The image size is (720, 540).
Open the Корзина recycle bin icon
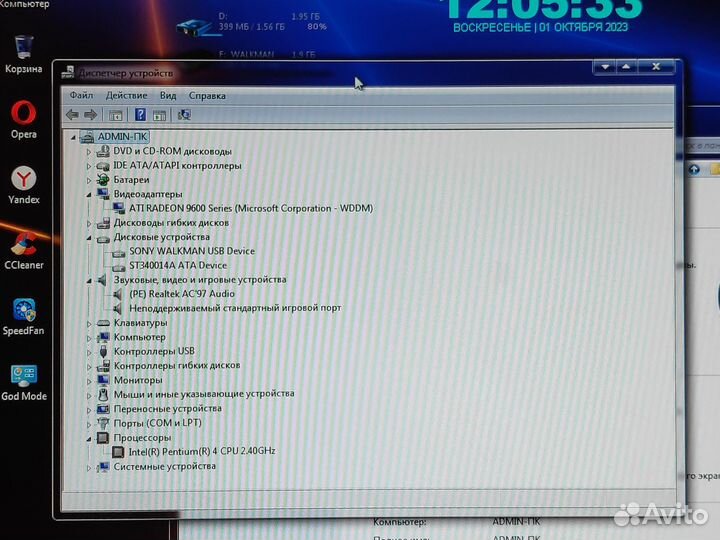[x=23, y=54]
